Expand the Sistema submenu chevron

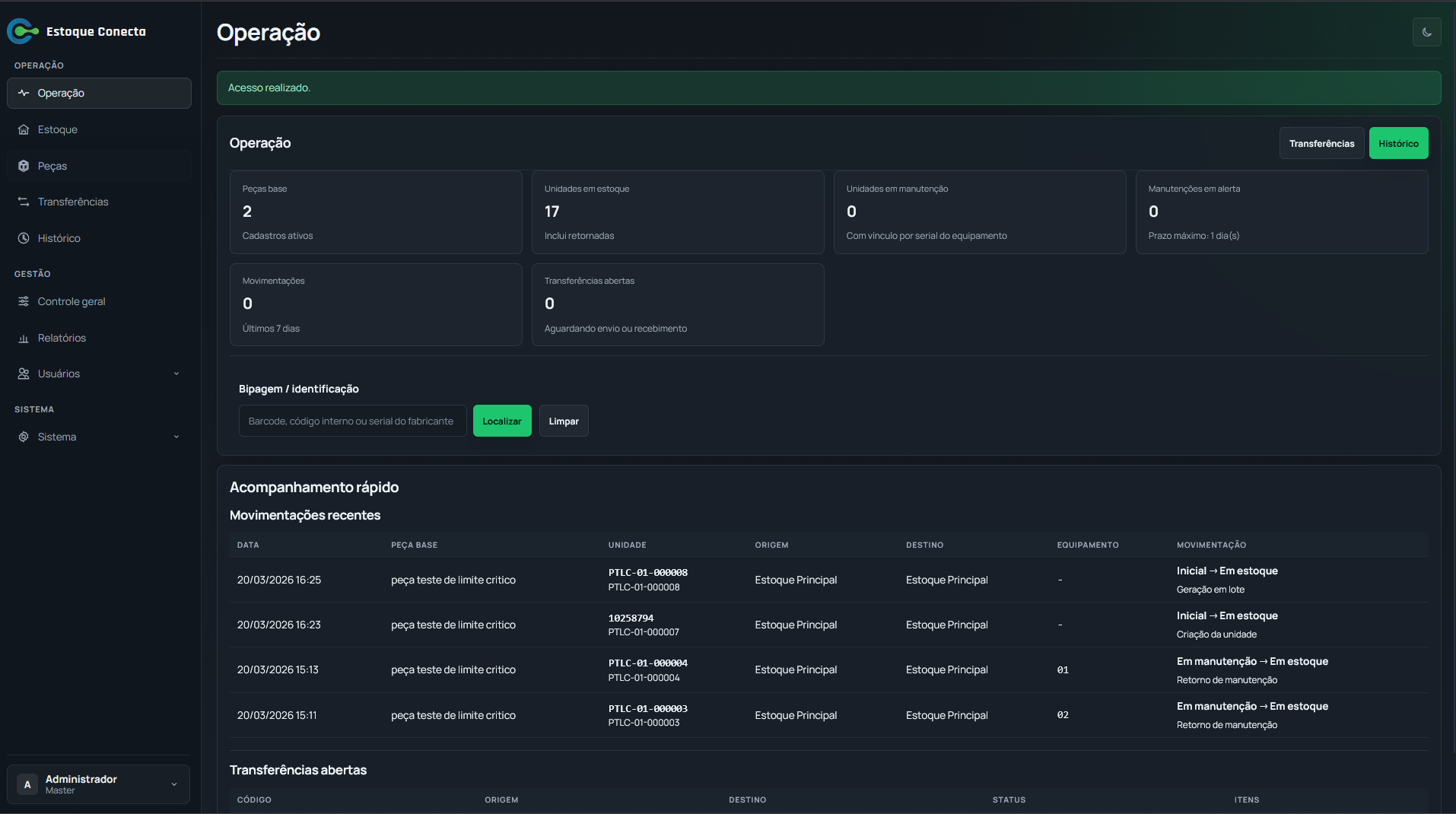click(x=176, y=437)
